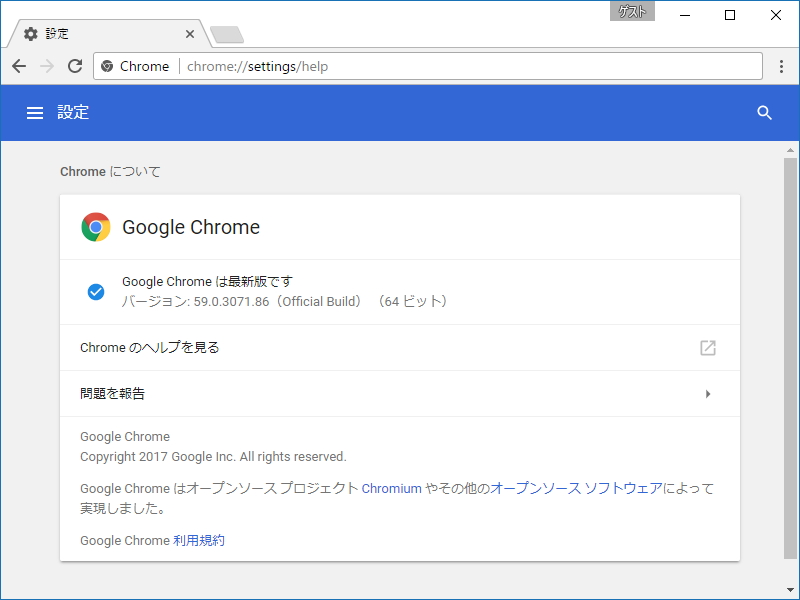Click the gear favicon on the 設定 tab
800x600 pixels.
[30, 33]
